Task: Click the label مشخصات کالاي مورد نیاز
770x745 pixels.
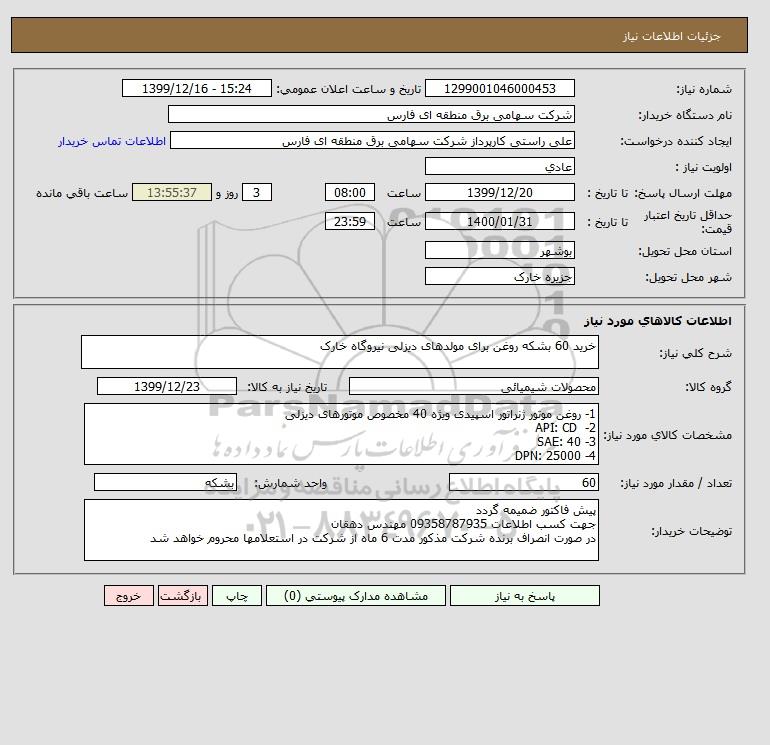Action: pos(667,435)
